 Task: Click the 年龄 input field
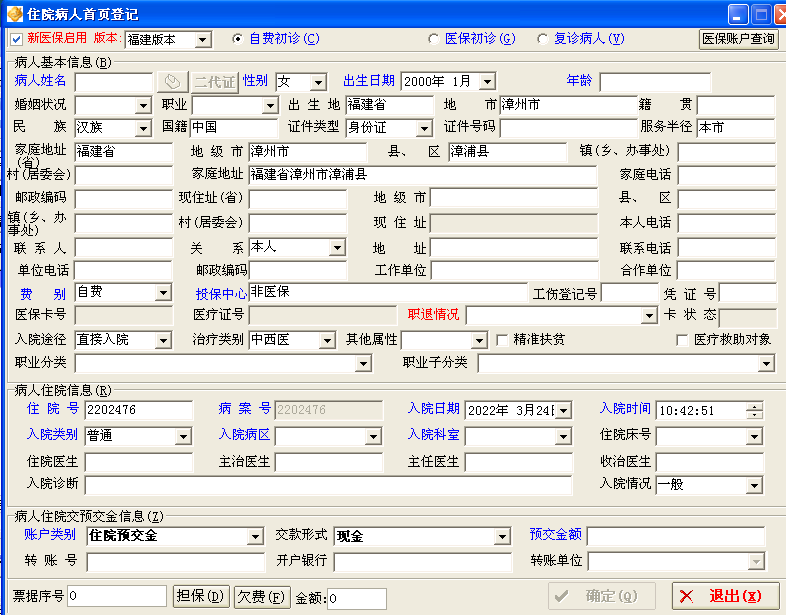point(655,82)
